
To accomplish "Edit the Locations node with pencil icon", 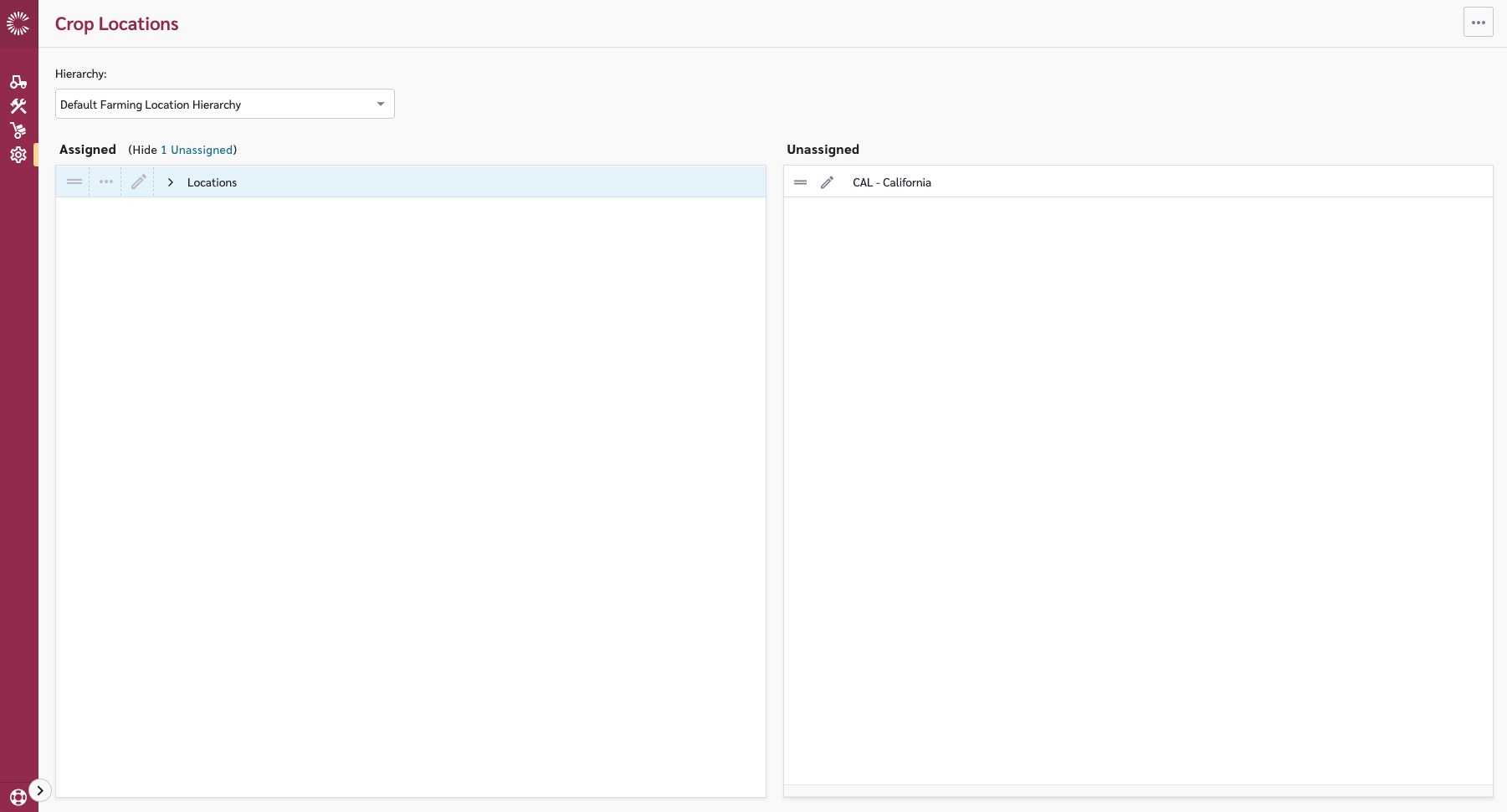I will pyautogui.click(x=139, y=182).
